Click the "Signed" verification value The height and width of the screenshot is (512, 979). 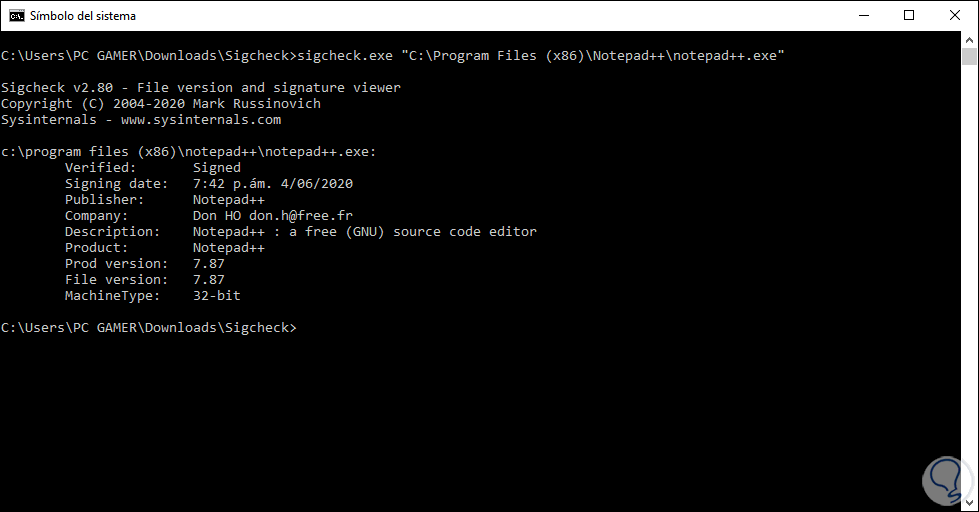pyautogui.click(x=216, y=168)
